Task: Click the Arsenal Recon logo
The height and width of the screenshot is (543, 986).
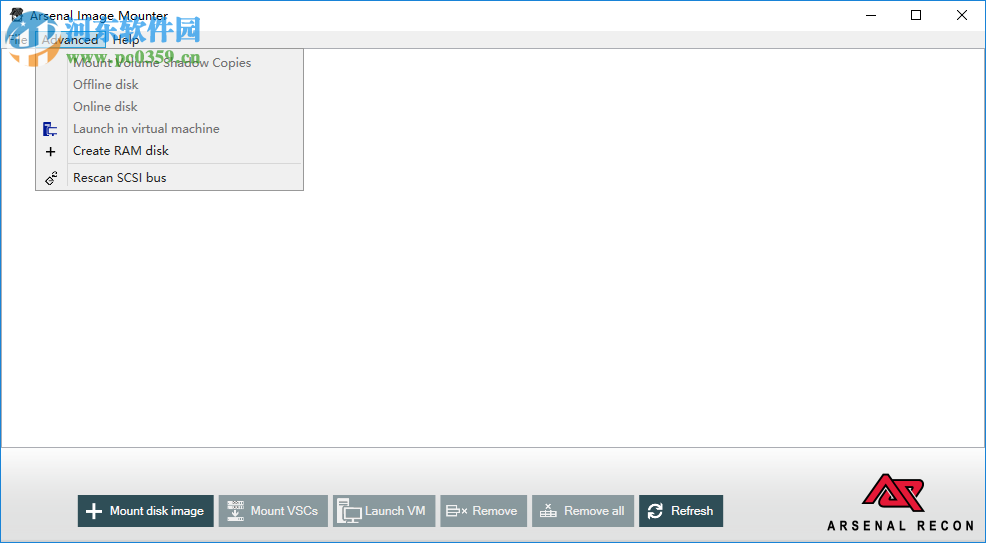Action: tap(900, 503)
